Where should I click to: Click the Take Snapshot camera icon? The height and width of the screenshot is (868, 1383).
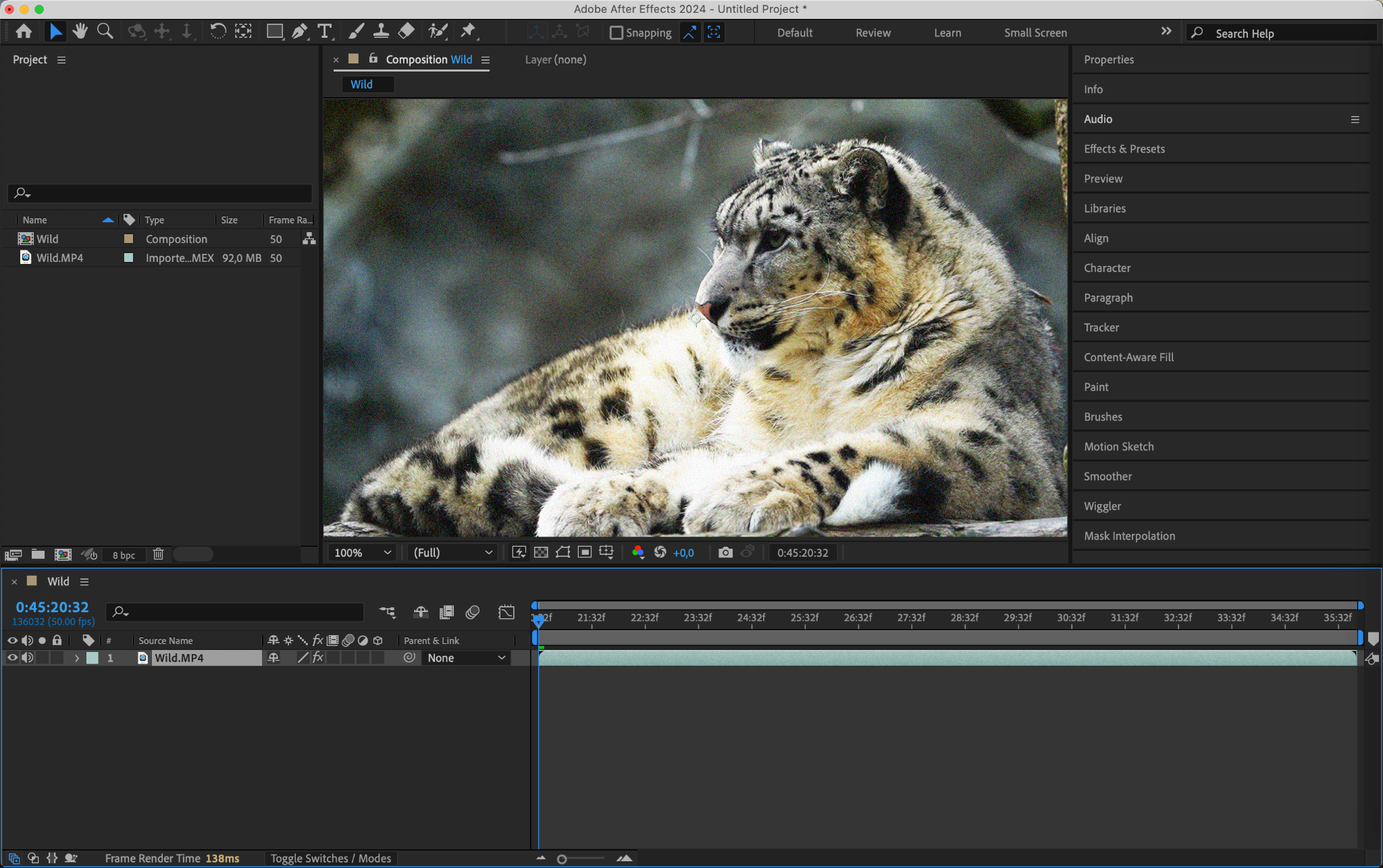click(x=725, y=553)
